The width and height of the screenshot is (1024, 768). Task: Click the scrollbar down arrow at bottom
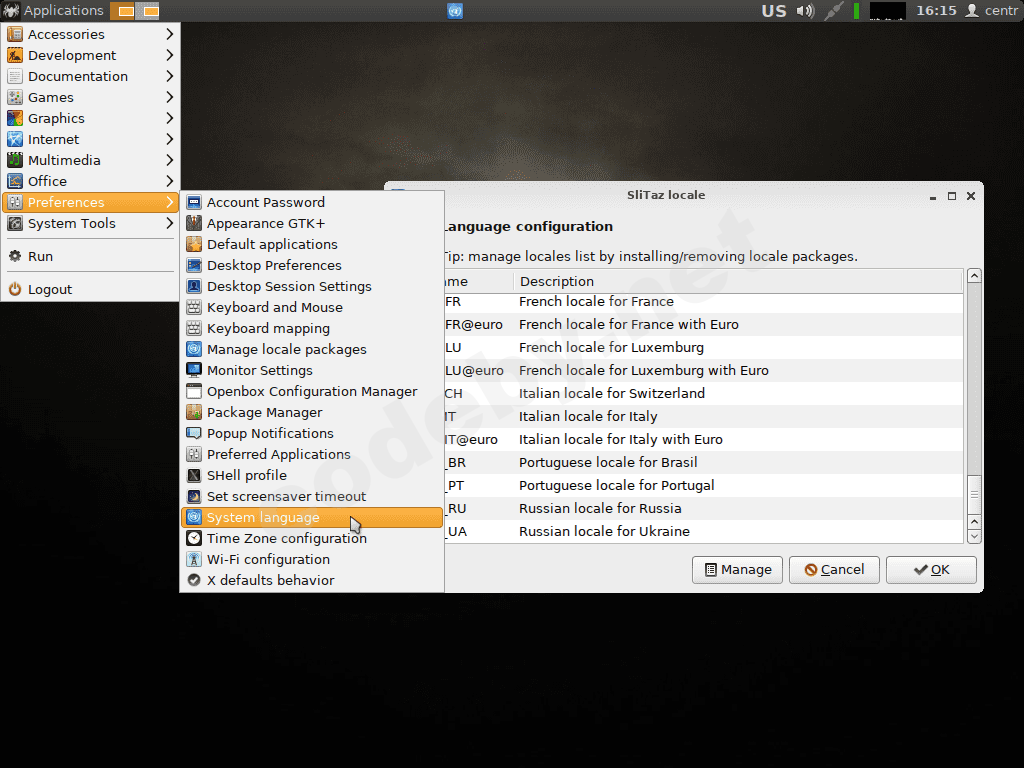coord(974,536)
